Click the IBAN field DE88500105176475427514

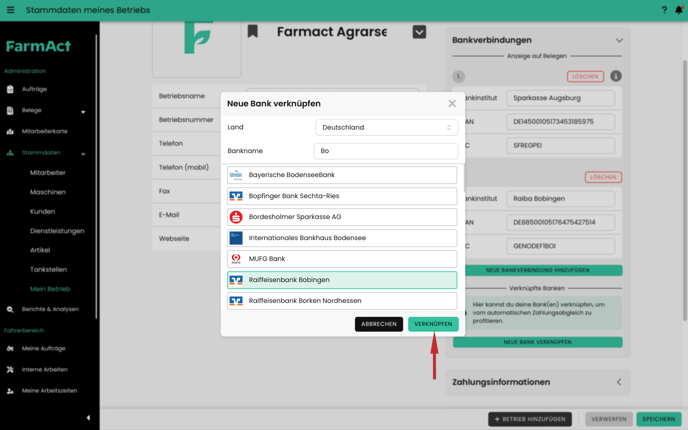[x=560, y=222]
